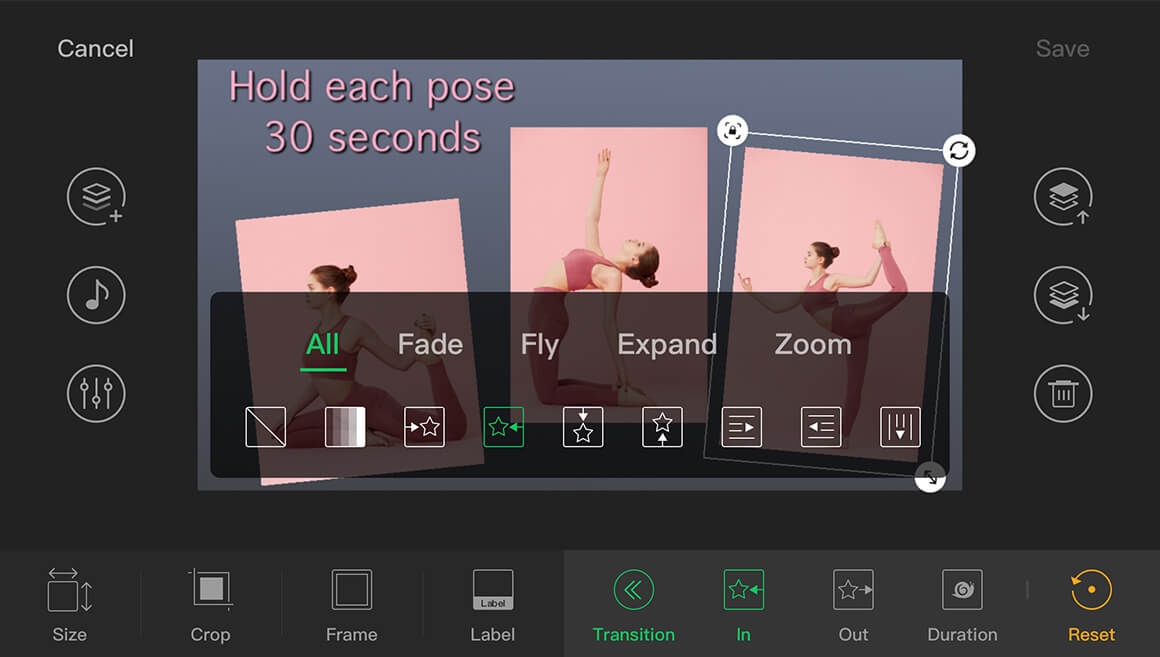The width and height of the screenshot is (1160, 657).
Task: Pick the fly in from top star transition
Action: 583,427
